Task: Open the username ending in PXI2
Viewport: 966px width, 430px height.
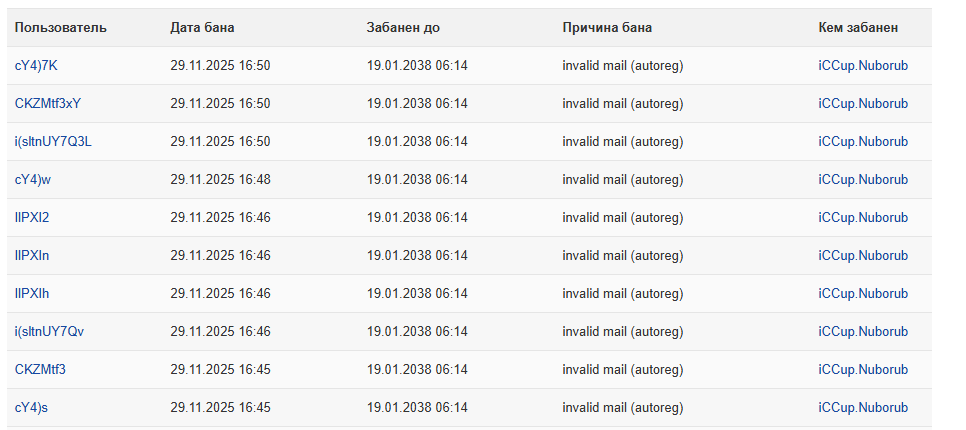Action: (32, 218)
